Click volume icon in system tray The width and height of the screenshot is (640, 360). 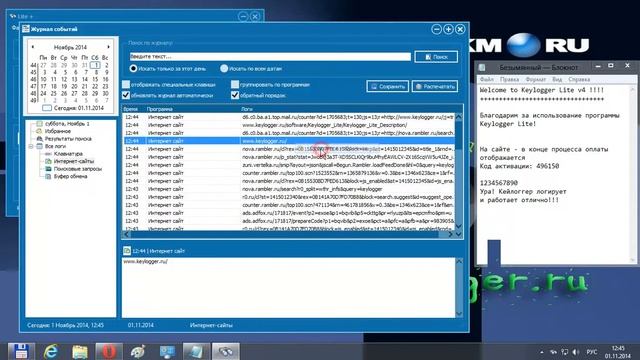point(576,352)
